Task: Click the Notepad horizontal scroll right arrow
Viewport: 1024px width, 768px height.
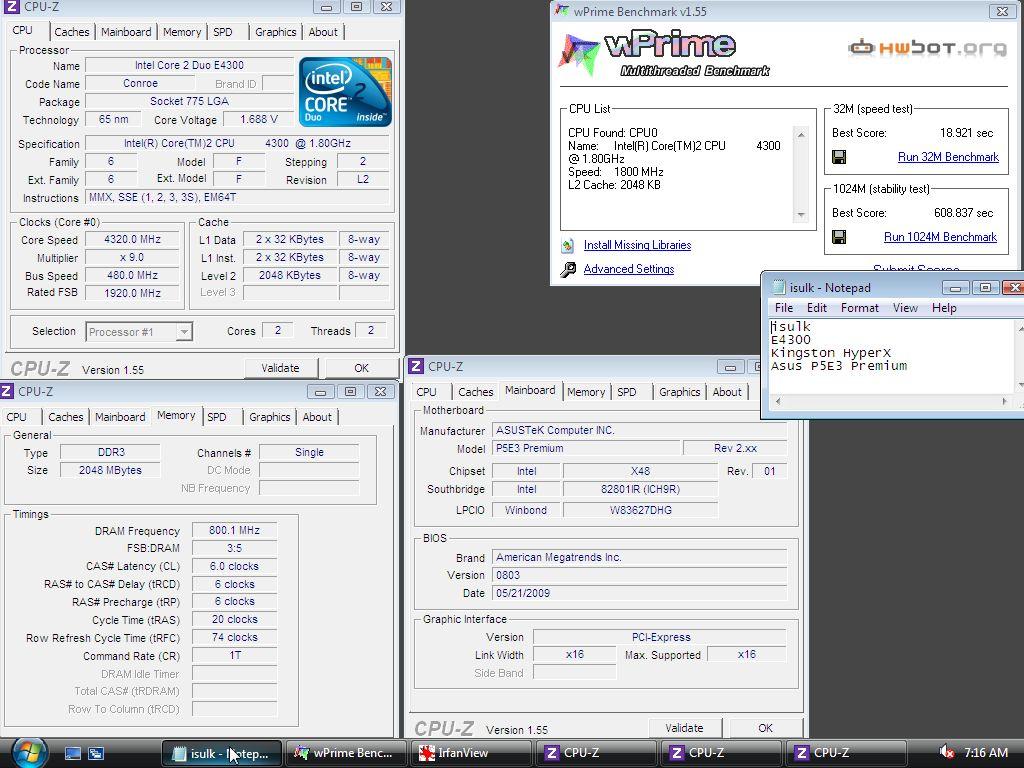Action: (x=1004, y=401)
